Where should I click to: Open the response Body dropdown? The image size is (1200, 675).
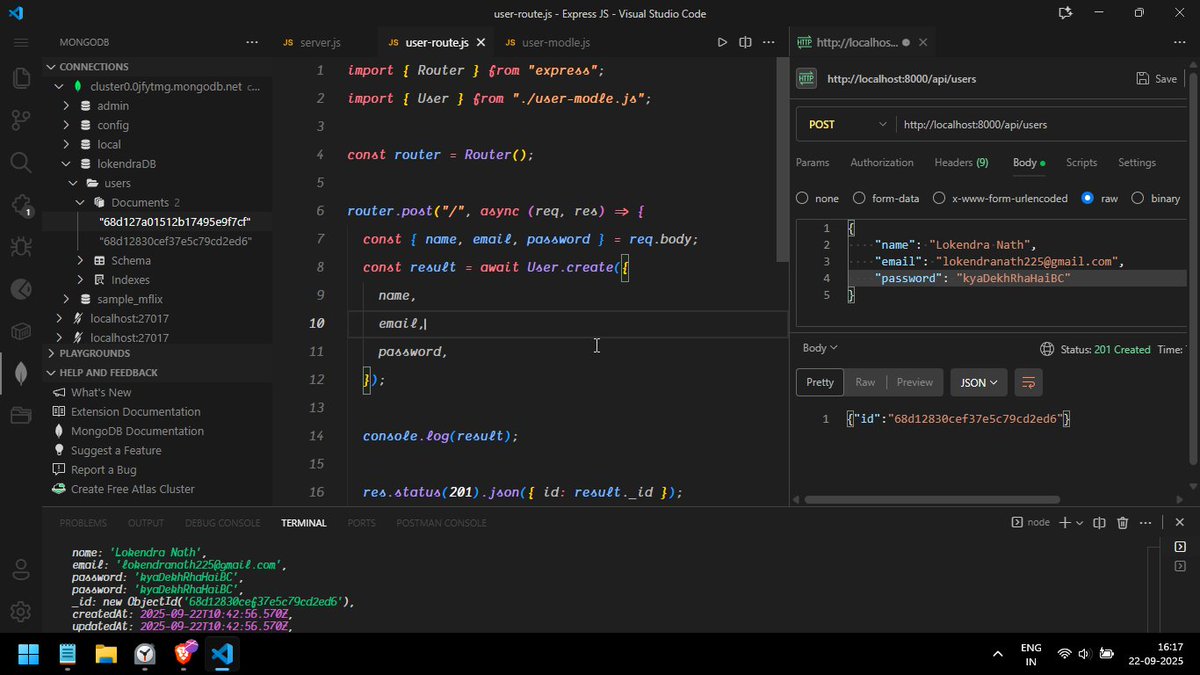[x=820, y=348]
